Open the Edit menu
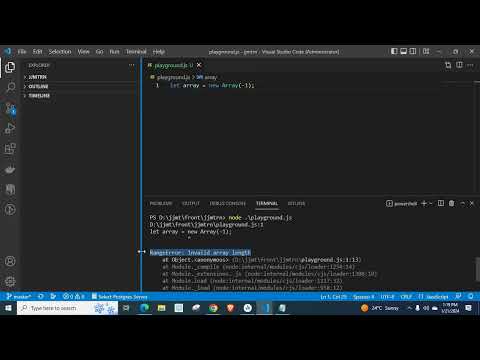 [x=37, y=52]
